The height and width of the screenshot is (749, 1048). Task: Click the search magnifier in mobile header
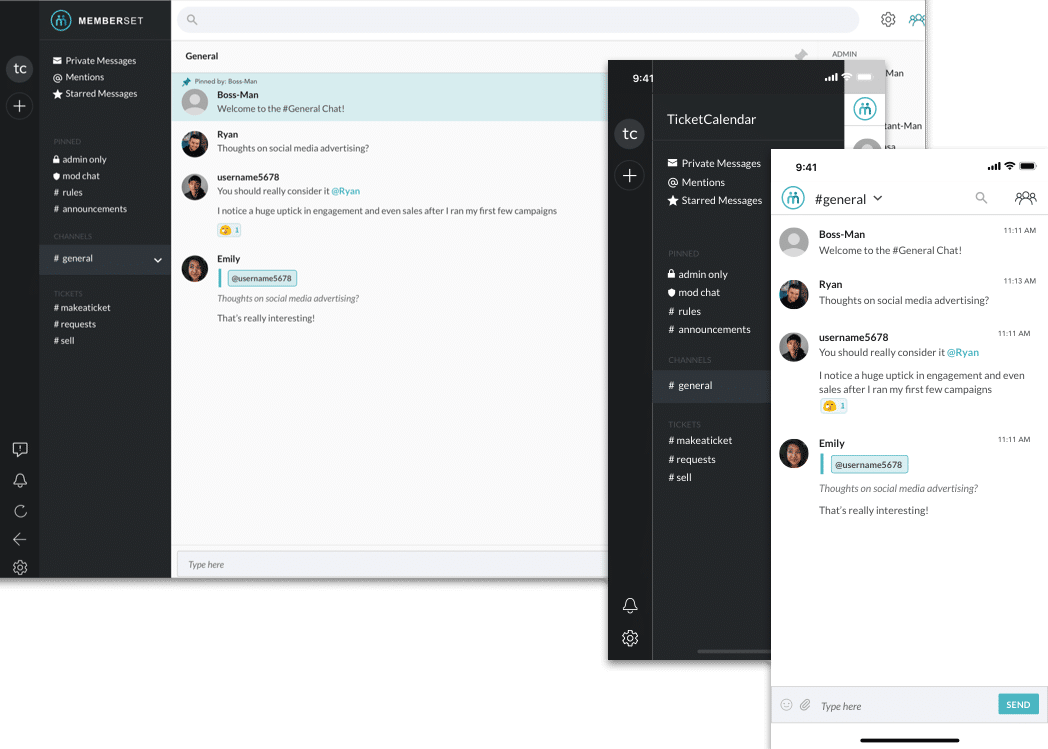(x=981, y=198)
